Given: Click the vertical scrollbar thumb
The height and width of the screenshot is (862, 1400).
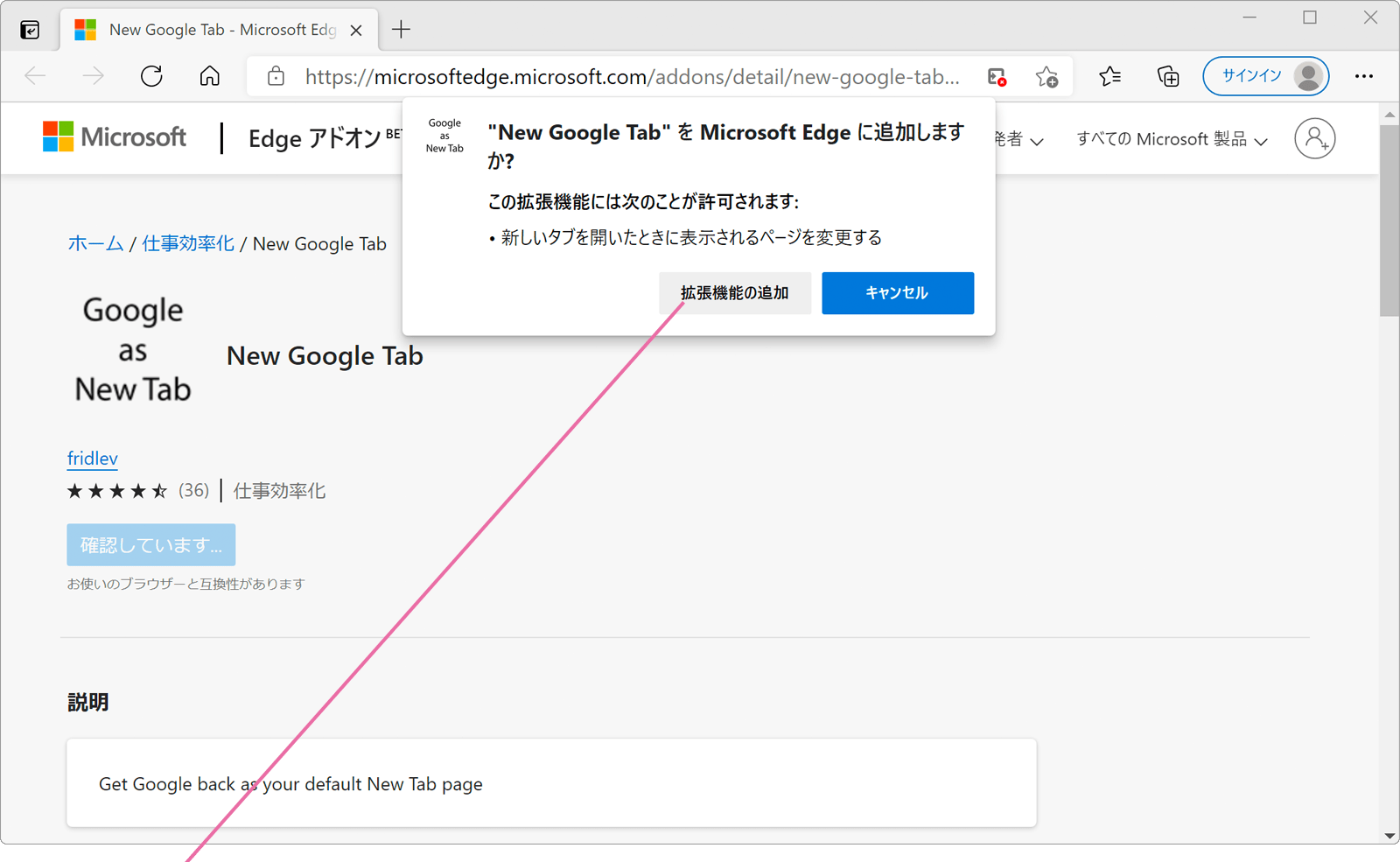Looking at the screenshot, I should click(x=1389, y=221).
